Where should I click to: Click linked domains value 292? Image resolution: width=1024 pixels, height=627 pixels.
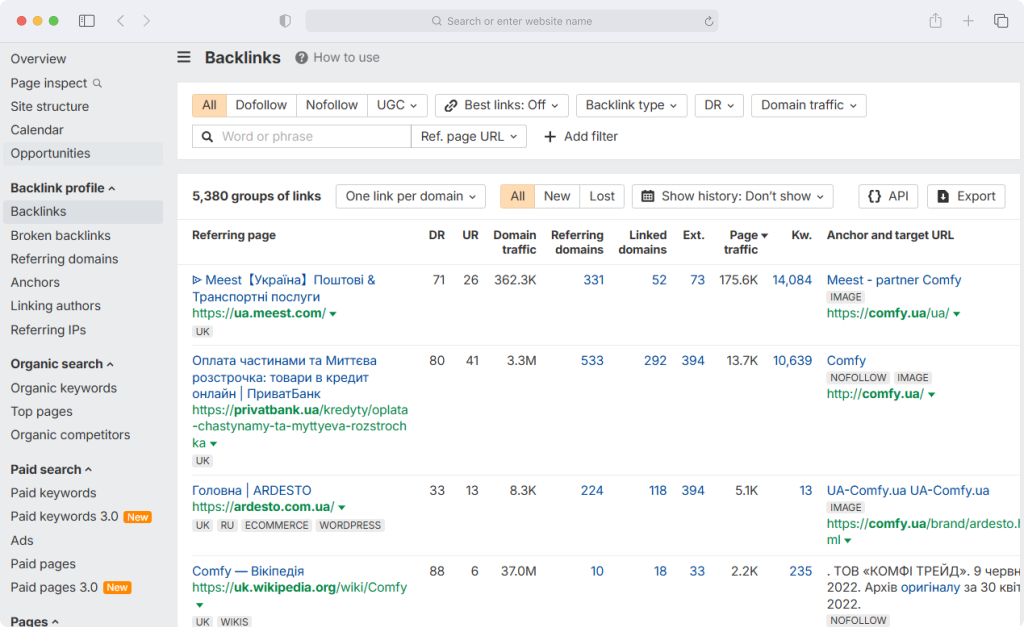coord(655,361)
